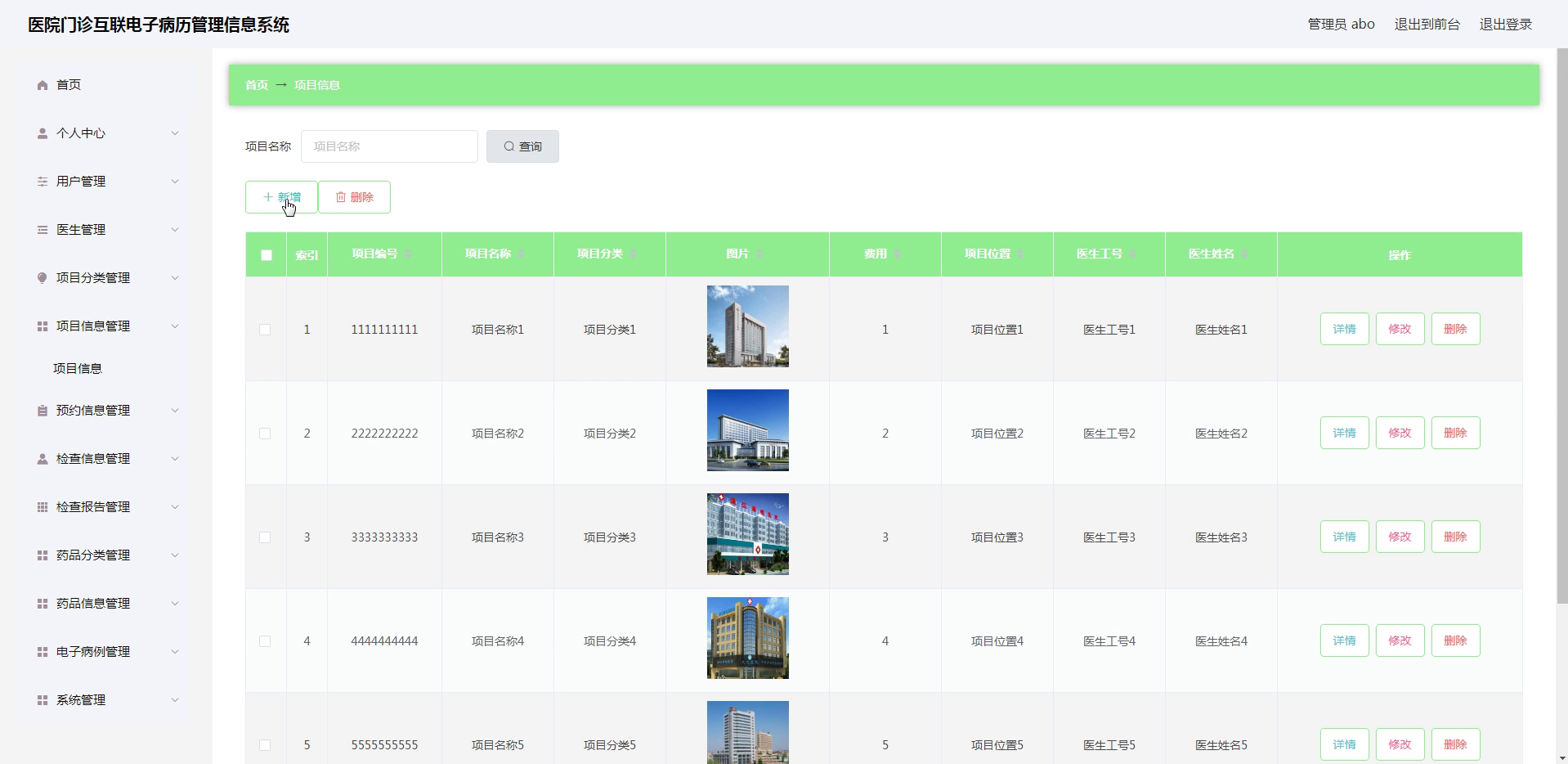Image resolution: width=1568 pixels, height=764 pixels.
Task: Check the row 1 checkbox for 项目名称1
Action: pos(265,330)
